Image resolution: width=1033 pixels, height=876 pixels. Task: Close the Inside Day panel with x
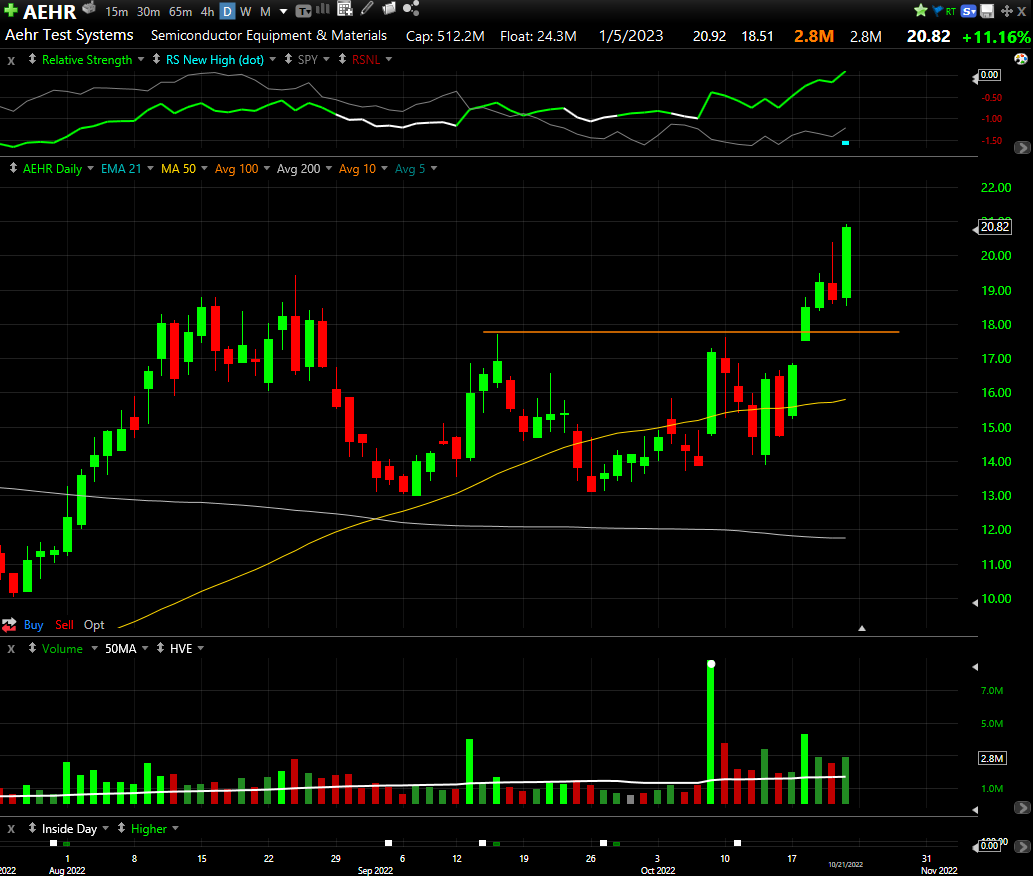coord(11,829)
